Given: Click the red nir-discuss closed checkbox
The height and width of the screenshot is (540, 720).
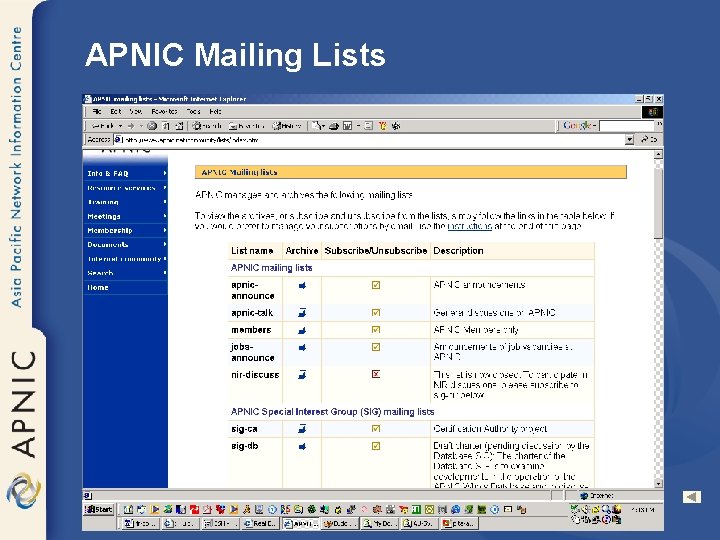Looking at the screenshot, I should (376, 374).
